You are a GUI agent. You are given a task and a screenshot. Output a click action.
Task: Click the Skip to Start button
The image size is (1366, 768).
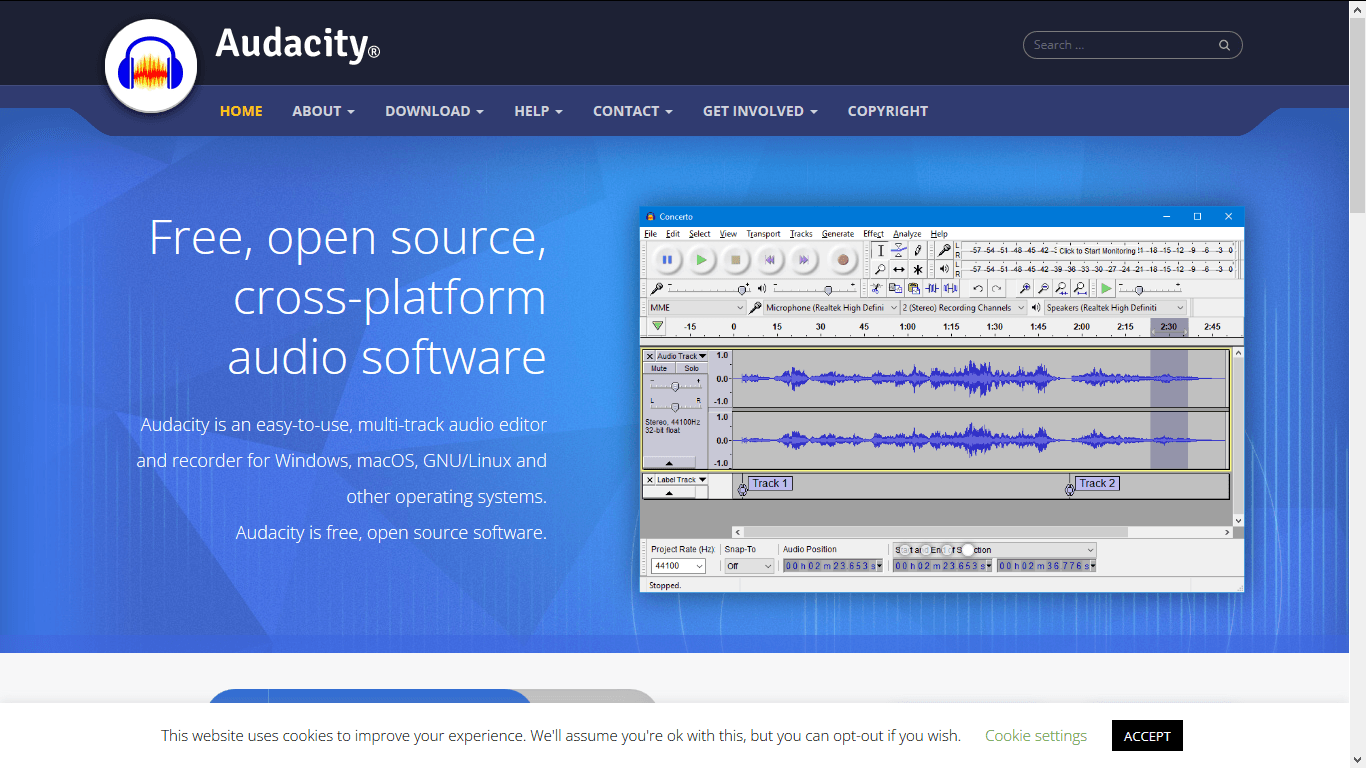pyautogui.click(x=769, y=260)
